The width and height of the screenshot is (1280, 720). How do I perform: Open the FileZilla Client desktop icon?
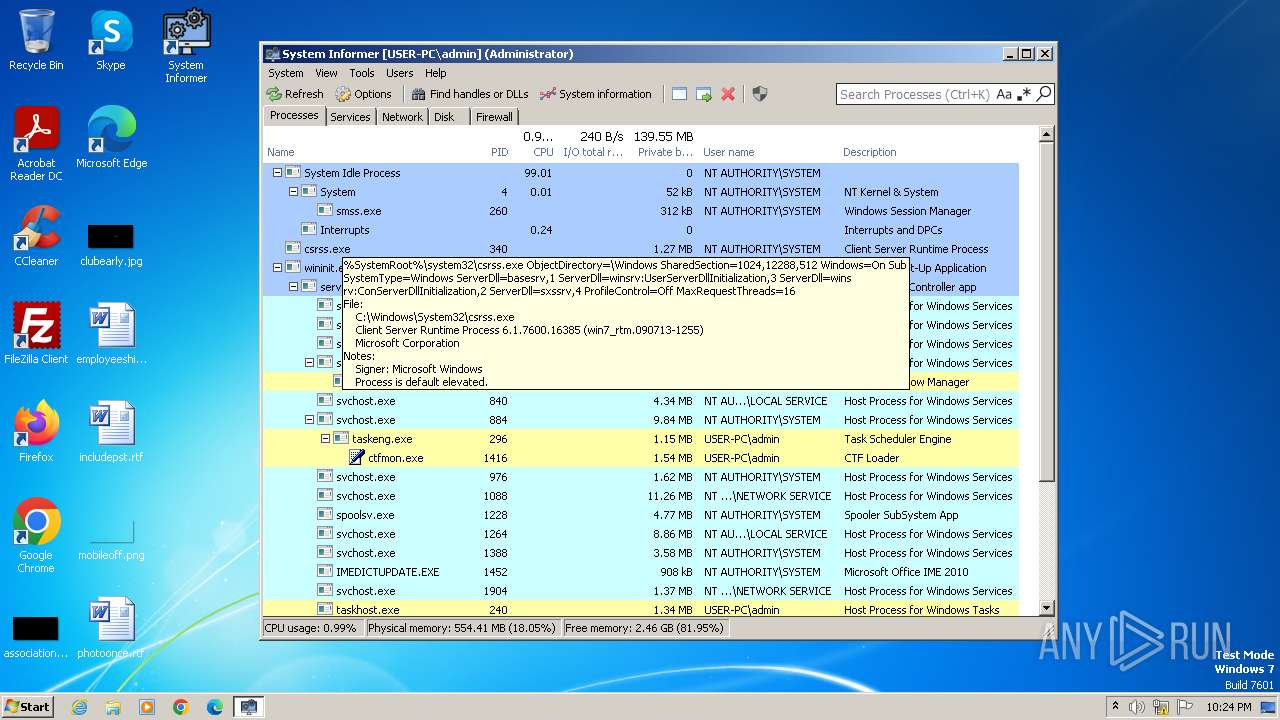(x=36, y=334)
